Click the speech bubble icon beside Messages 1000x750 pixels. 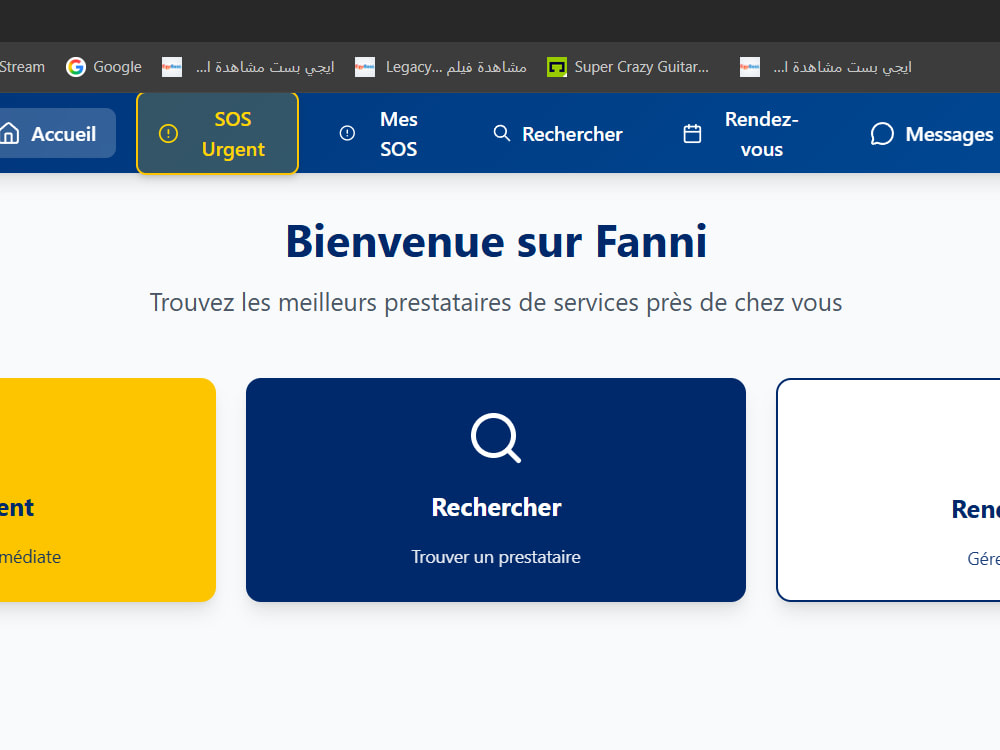pos(882,133)
